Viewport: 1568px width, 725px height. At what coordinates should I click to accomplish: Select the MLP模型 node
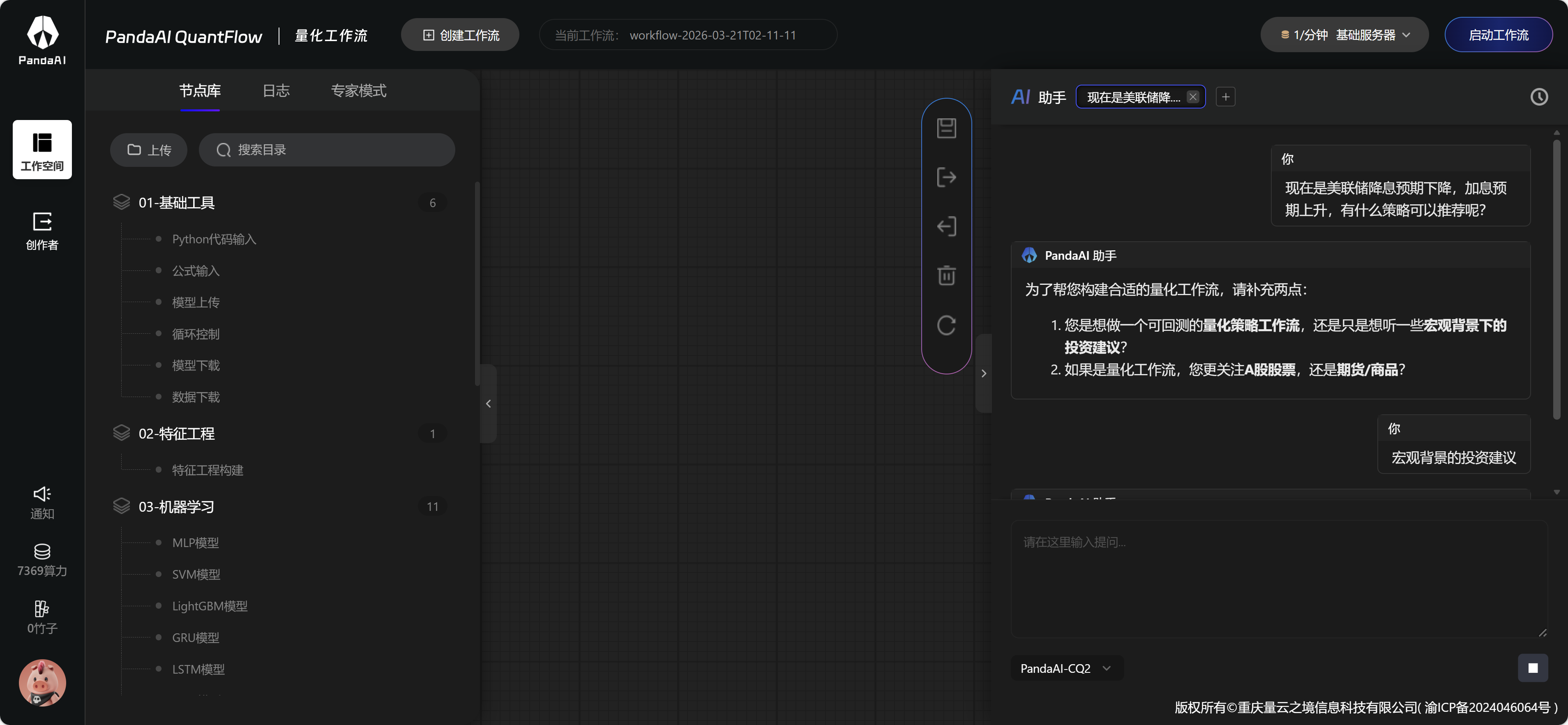point(196,543)
